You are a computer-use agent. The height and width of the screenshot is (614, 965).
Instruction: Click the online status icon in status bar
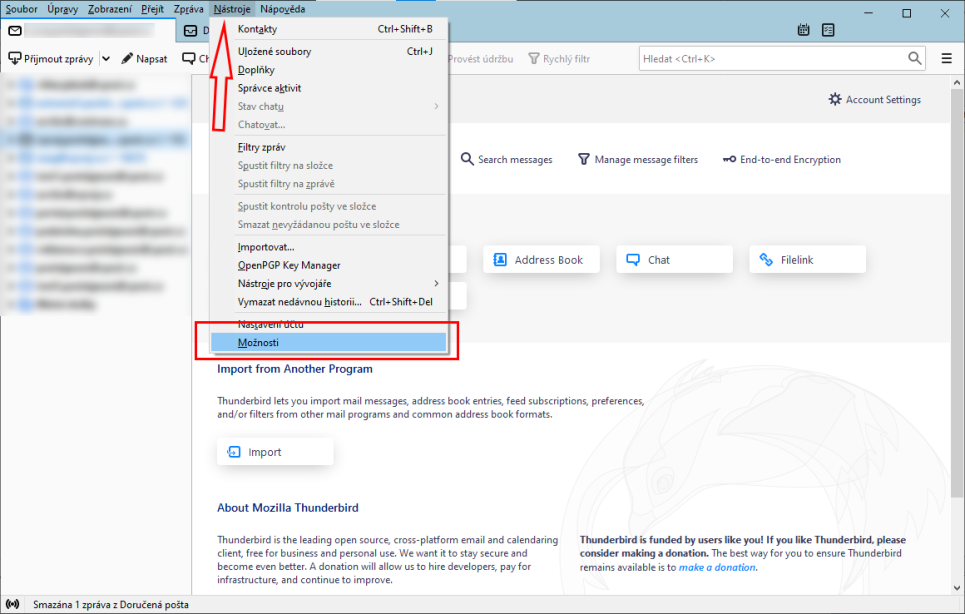(12, 605)
